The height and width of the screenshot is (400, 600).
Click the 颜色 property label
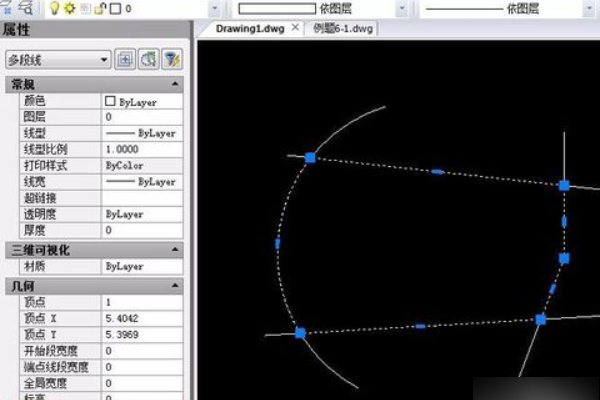tap(34, 101)
